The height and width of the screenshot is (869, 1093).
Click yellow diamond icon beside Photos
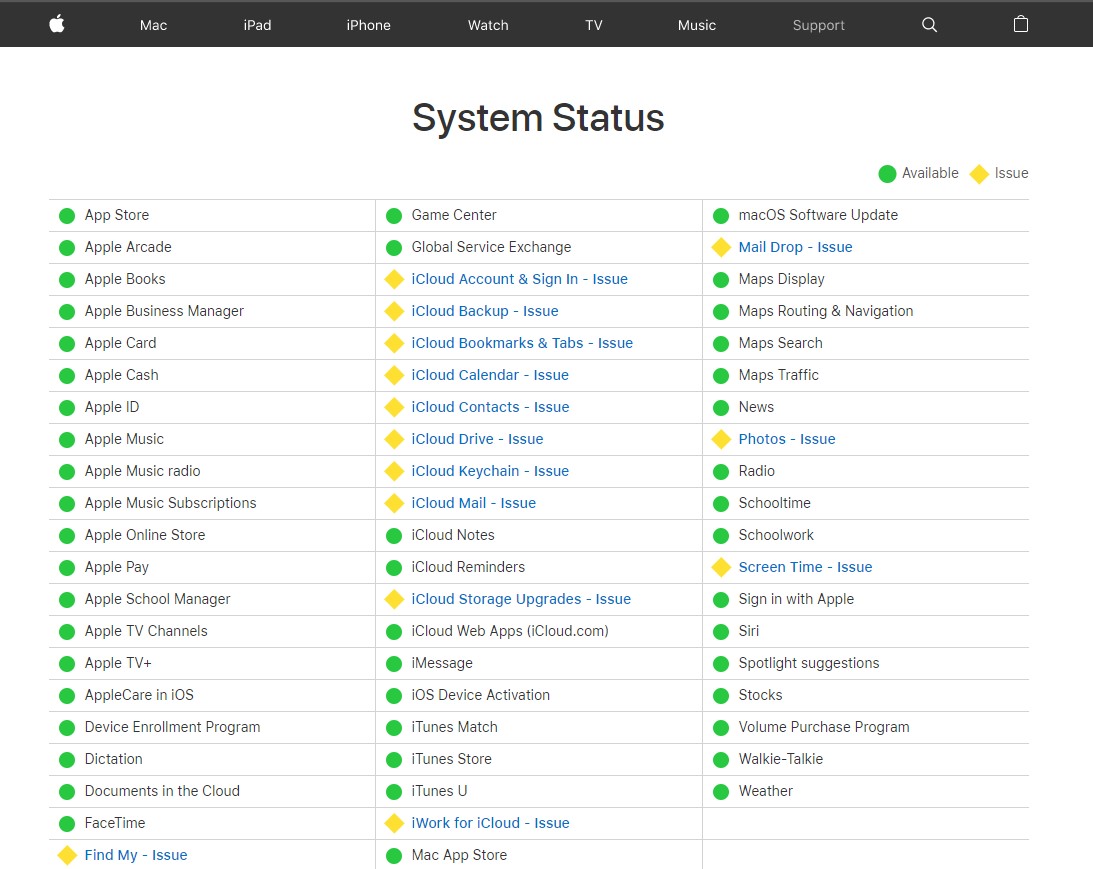(721, 439)
